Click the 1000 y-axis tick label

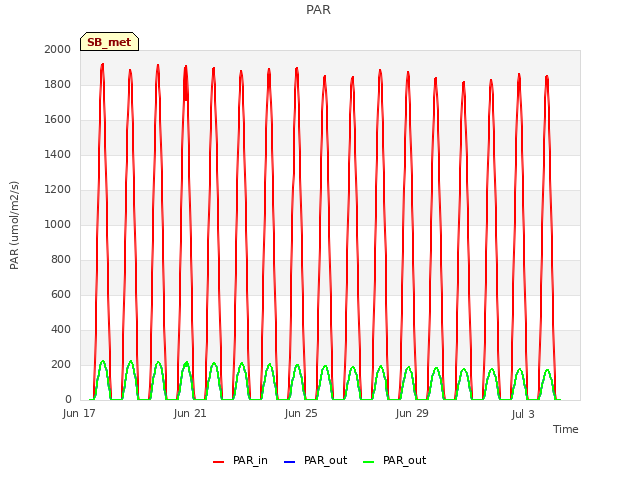pyautogui.click(x=58, y=224)
